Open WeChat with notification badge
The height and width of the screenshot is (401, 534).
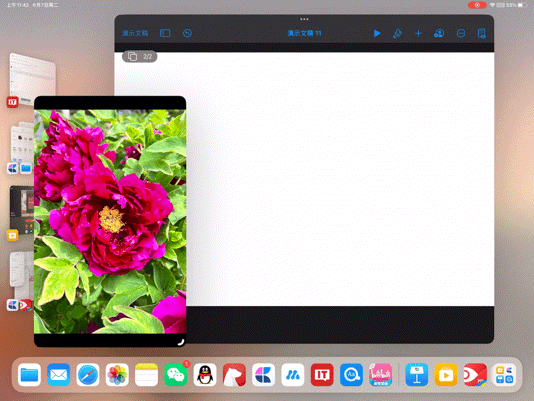click(x=176, y=375)
